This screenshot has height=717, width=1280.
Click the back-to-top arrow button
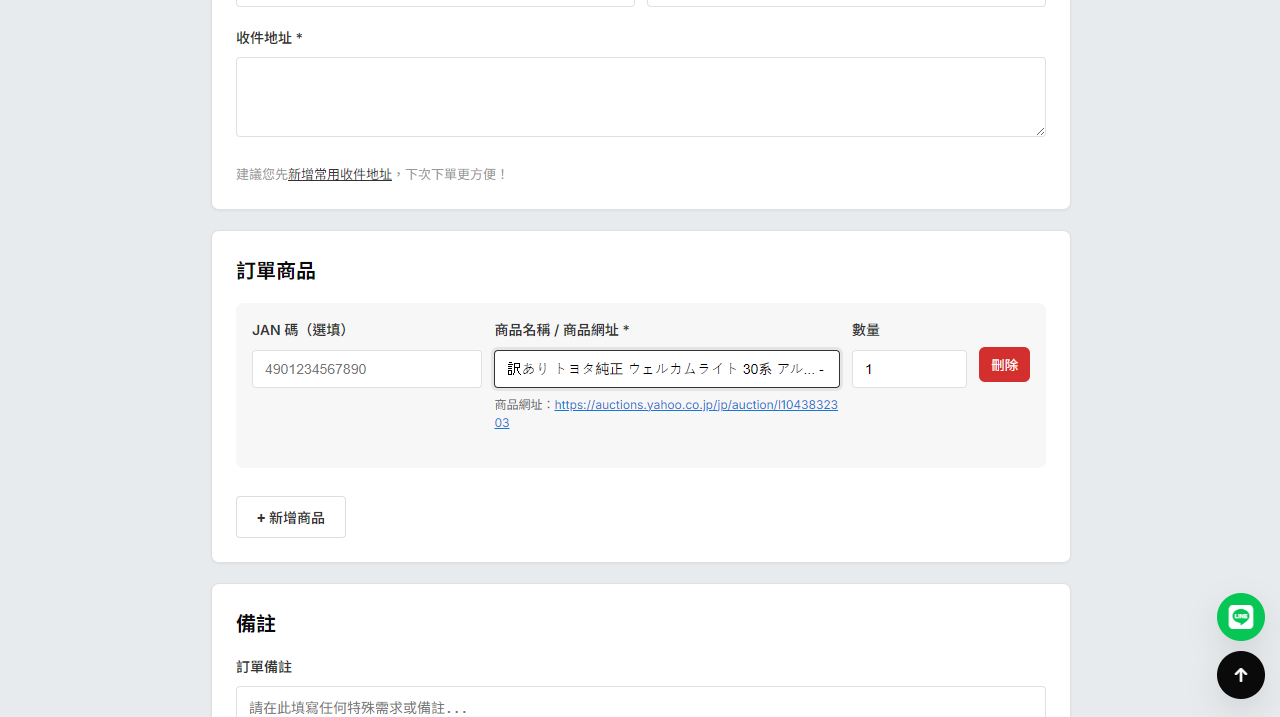click(x=1241, y=675)
